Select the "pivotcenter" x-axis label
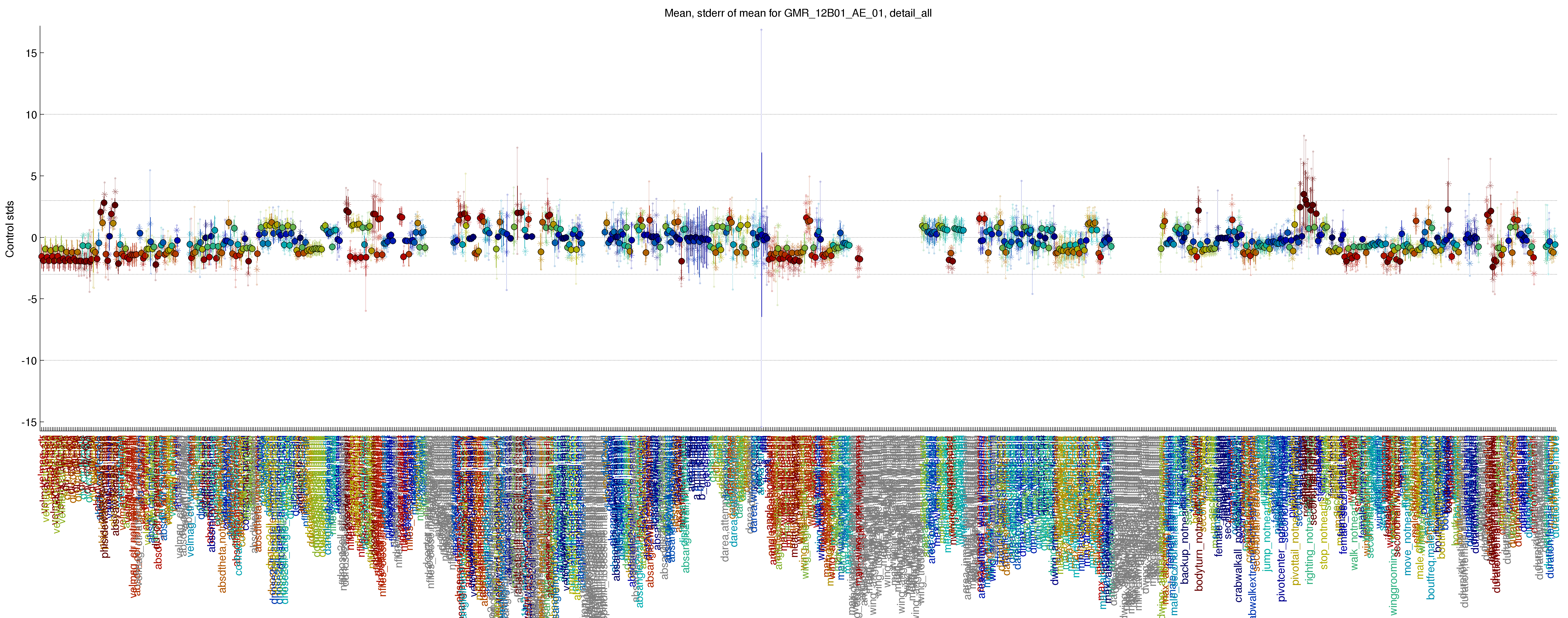This screenshot has height=618, width=1568. [x=1282, y=575]
